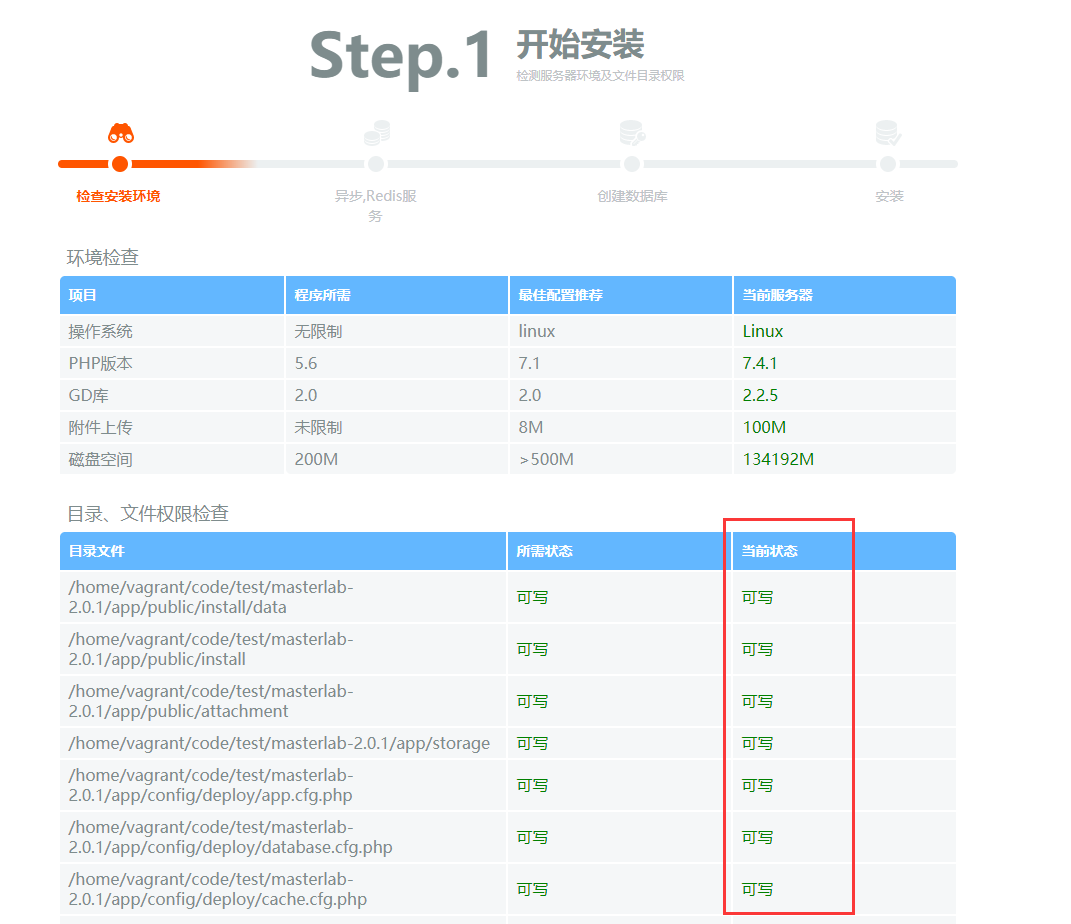1071x924 pixels.
Task: Click the recommended value >500M
Action: click(x=546, y=460)
